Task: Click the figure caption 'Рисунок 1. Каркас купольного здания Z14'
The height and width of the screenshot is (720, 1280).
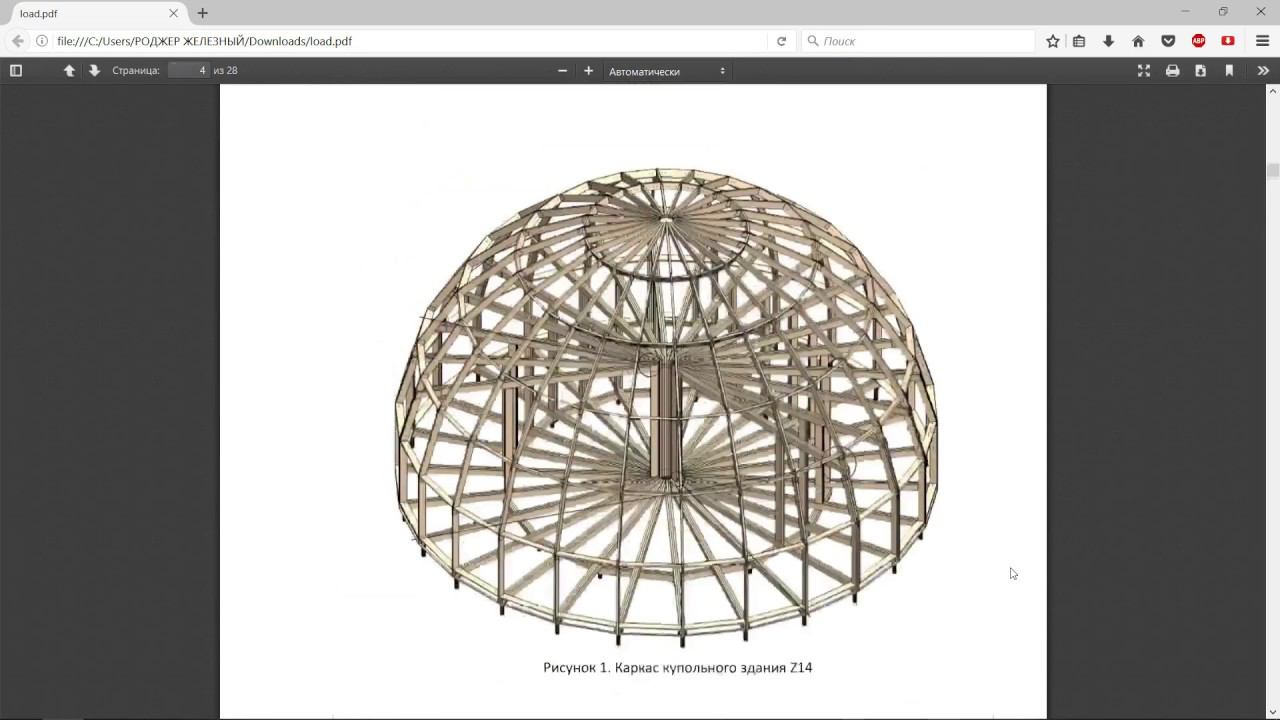Action: point(677,667)
